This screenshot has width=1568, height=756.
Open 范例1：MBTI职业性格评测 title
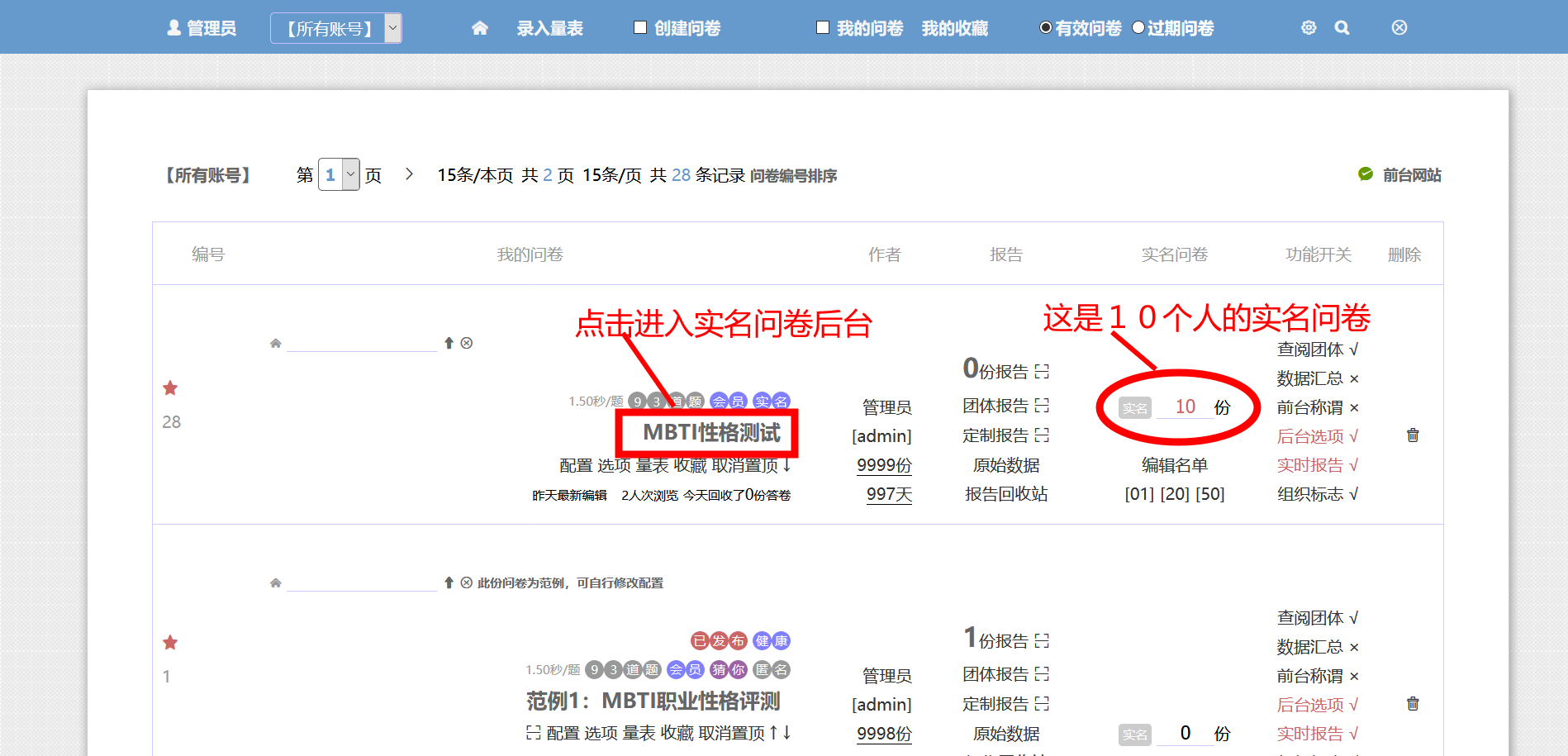tap(653, 701)
